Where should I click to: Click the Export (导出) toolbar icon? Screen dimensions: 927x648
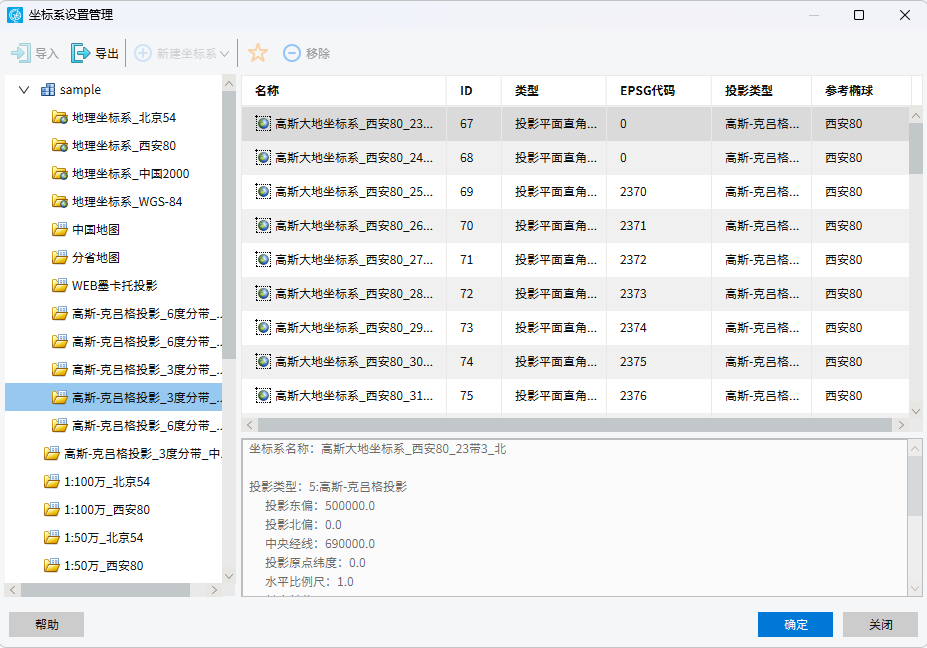80,53
